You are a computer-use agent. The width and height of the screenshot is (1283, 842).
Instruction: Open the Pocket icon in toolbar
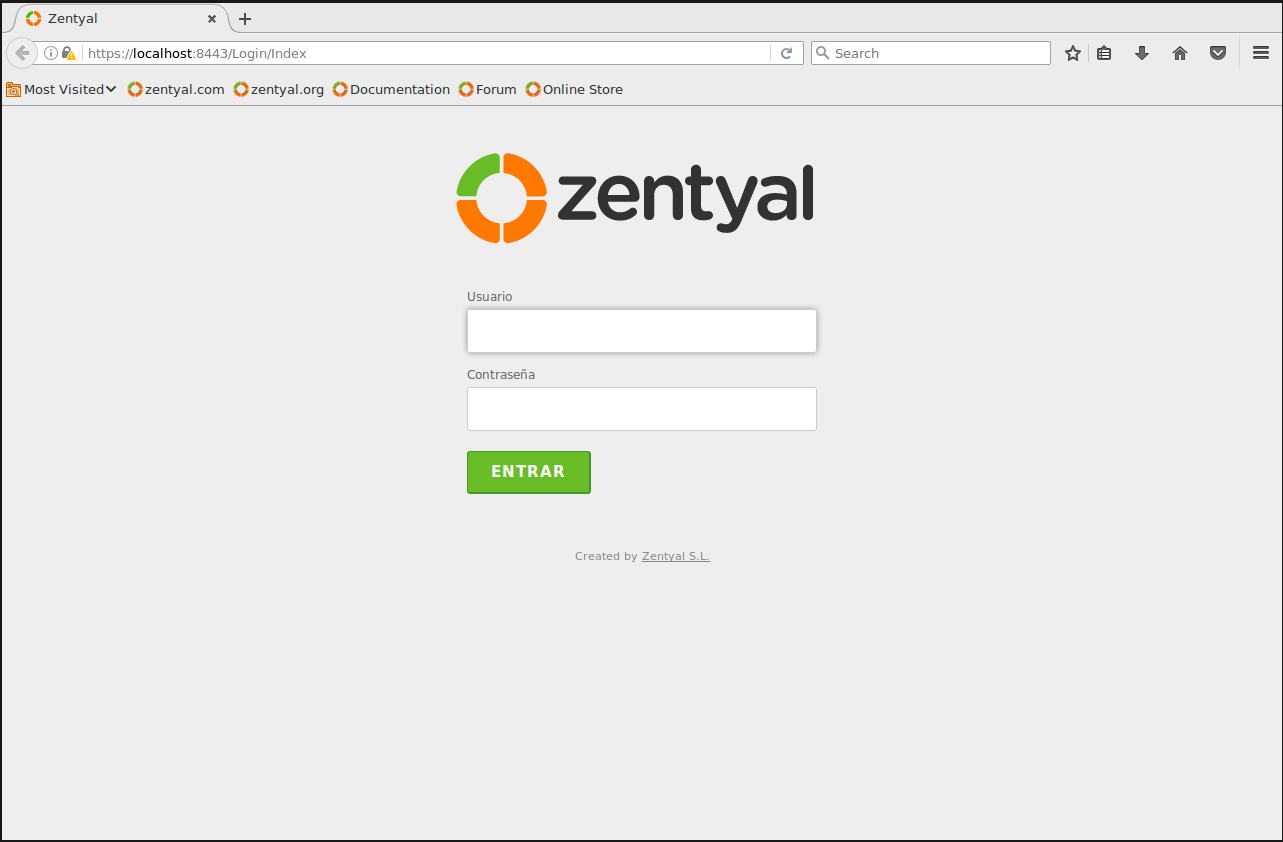[1218, 53]
